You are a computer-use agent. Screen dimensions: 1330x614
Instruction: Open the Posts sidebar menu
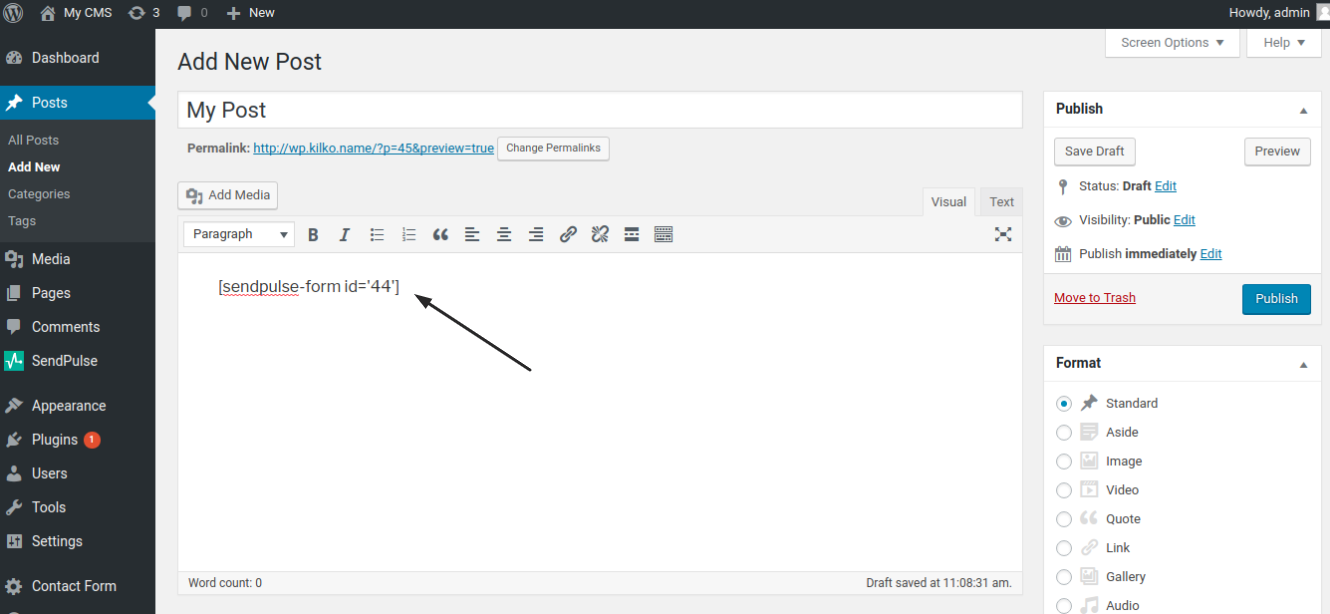click(x=77, y=103)
